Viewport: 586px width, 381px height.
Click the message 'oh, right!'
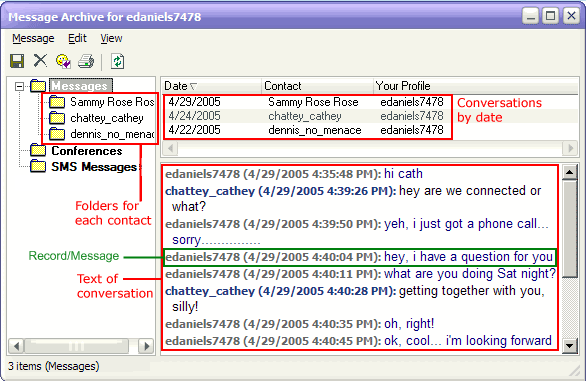click(409, 324)
